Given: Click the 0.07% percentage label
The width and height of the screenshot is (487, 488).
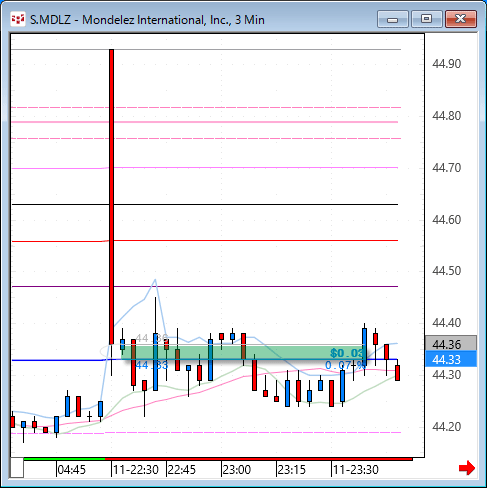Looking at the screenshot, I should (x=345, y=365).
